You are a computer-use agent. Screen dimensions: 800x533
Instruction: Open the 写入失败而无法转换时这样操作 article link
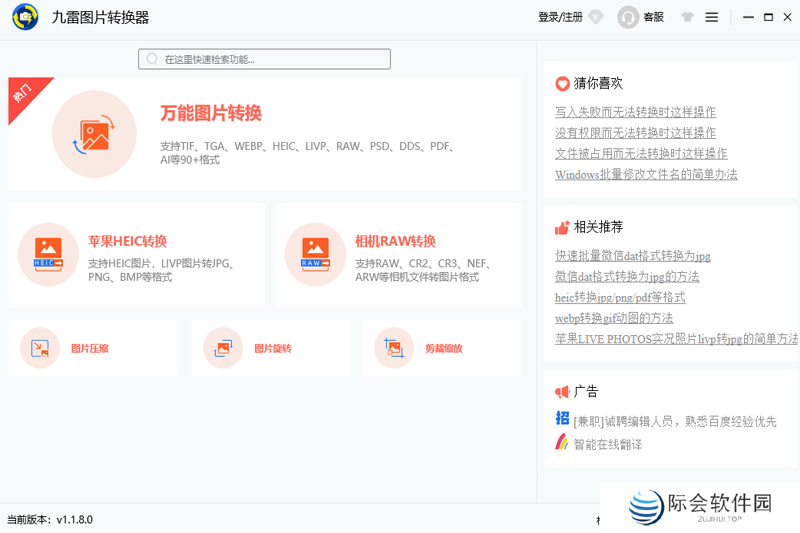pyautogui.click(x=635, y=112)
